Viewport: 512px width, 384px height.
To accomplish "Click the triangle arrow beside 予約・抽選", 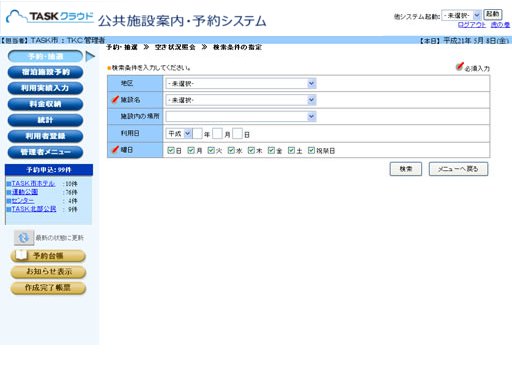I will [x=90, y=56].
